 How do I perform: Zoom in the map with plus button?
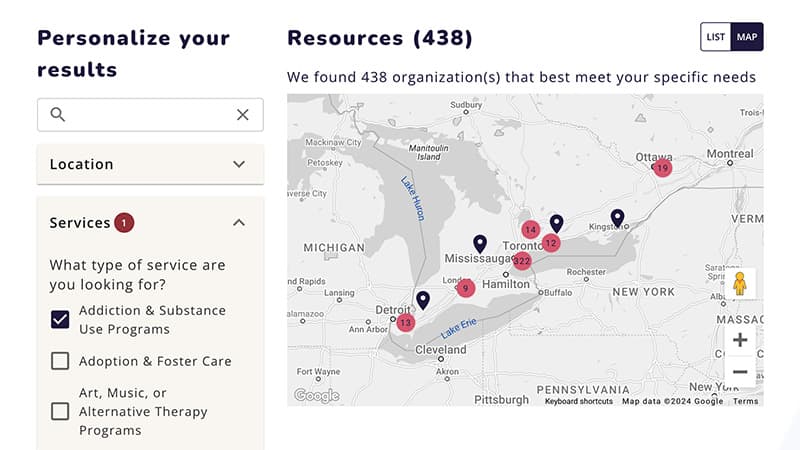pos(740,340)
